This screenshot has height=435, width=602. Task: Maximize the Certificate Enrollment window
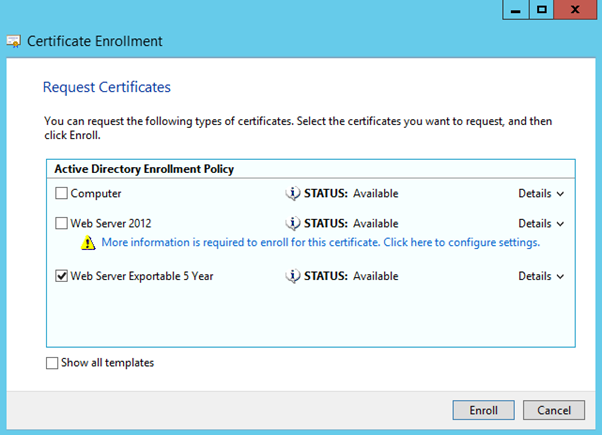tap(541, 9)
